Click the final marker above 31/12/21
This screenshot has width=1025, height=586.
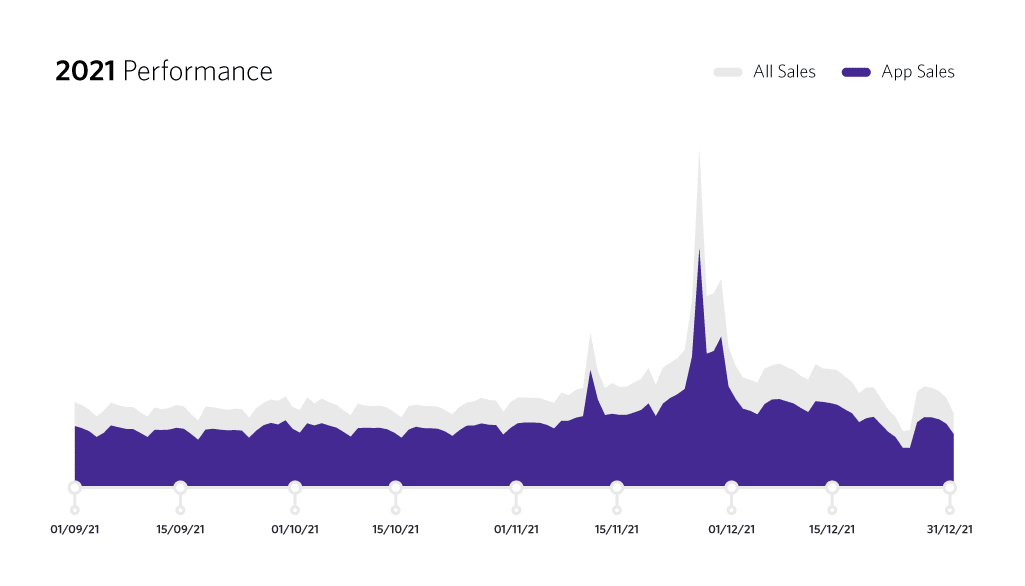click(x=949, y=487)
